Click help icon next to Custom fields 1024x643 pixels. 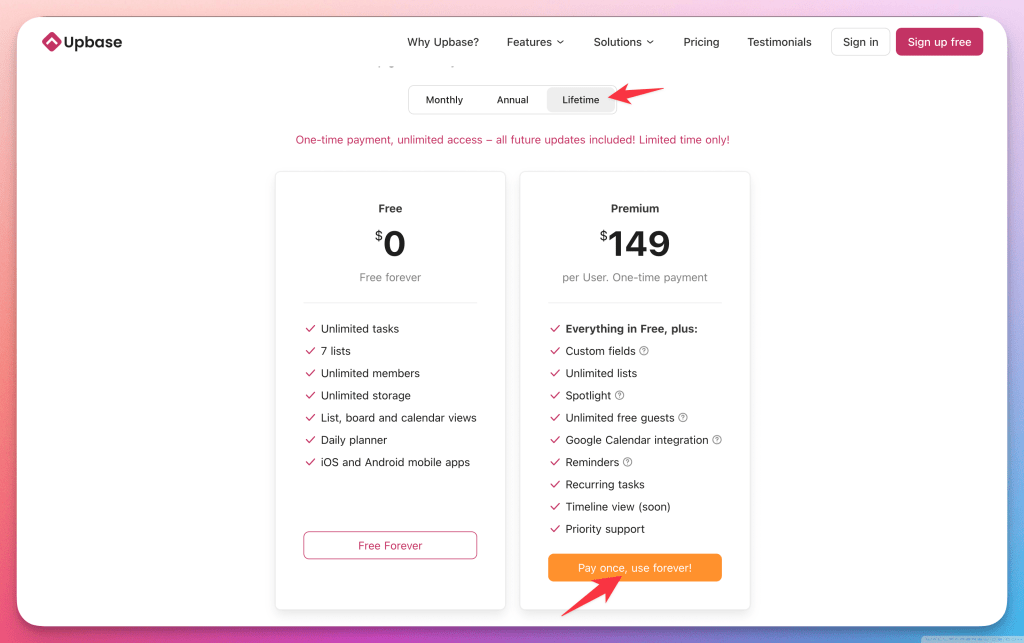(644, 351)
